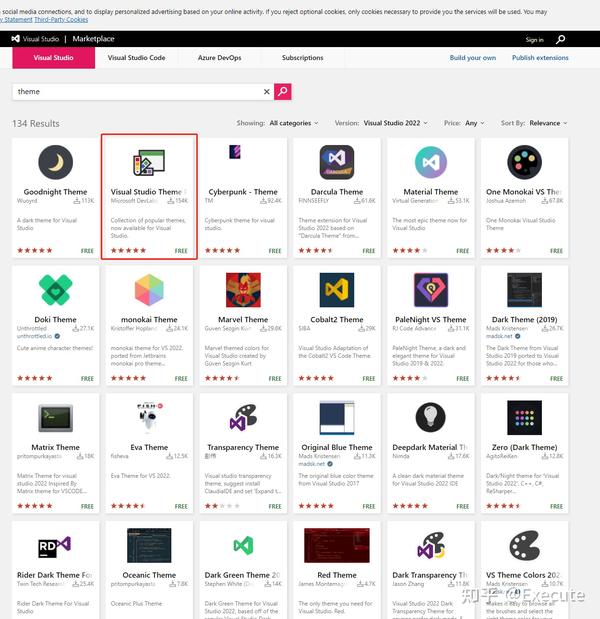Clear the theme search text
The width and height of the screenshot is (600, 619).
(x=266, y=92)
